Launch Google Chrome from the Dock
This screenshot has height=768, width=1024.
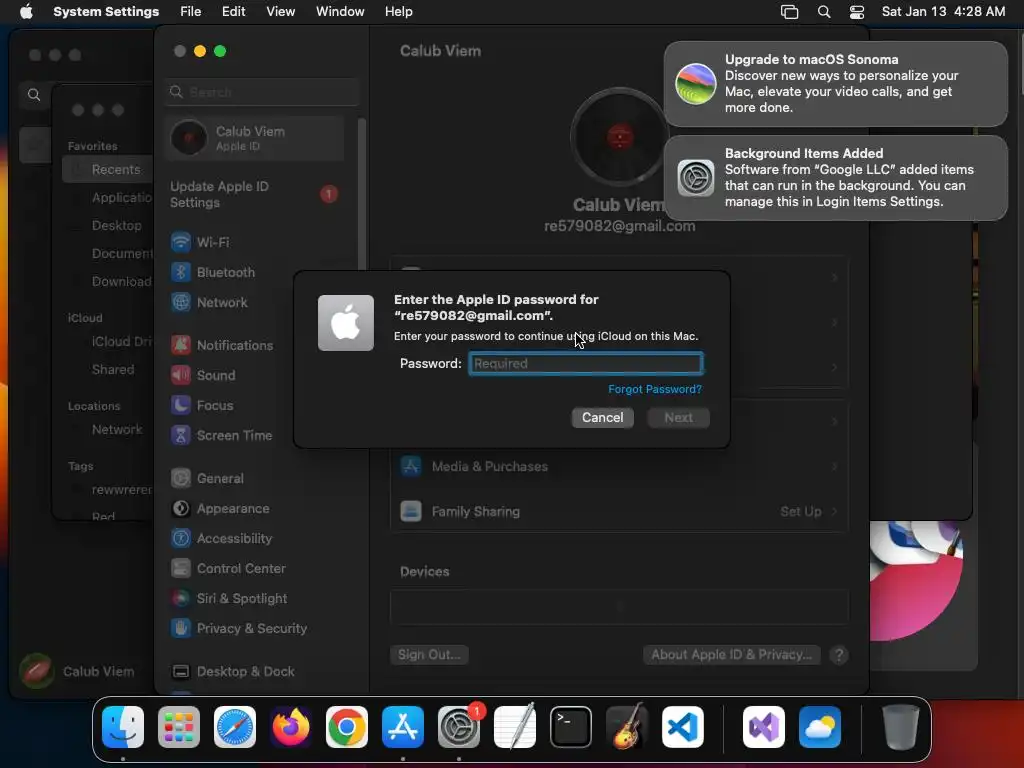(347, 727)
